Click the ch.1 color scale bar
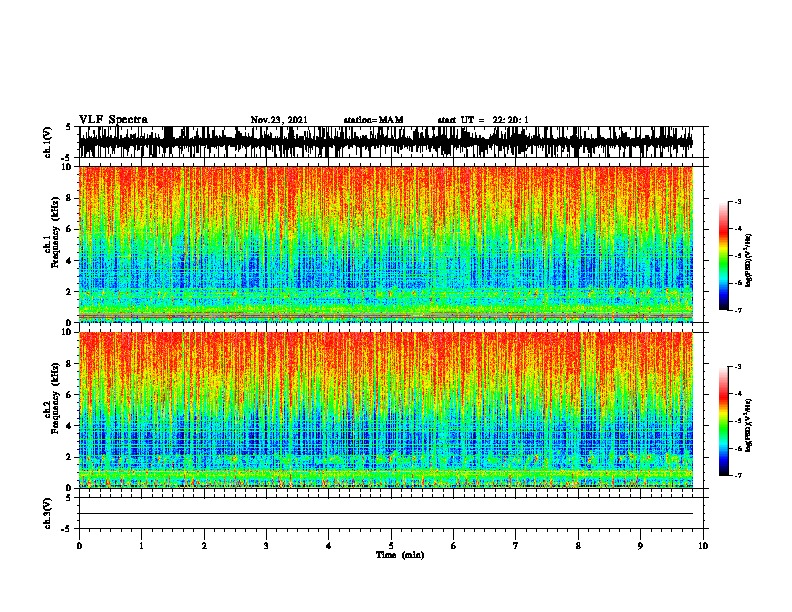Screen dimensions: 792x612 tap(723, 256)
